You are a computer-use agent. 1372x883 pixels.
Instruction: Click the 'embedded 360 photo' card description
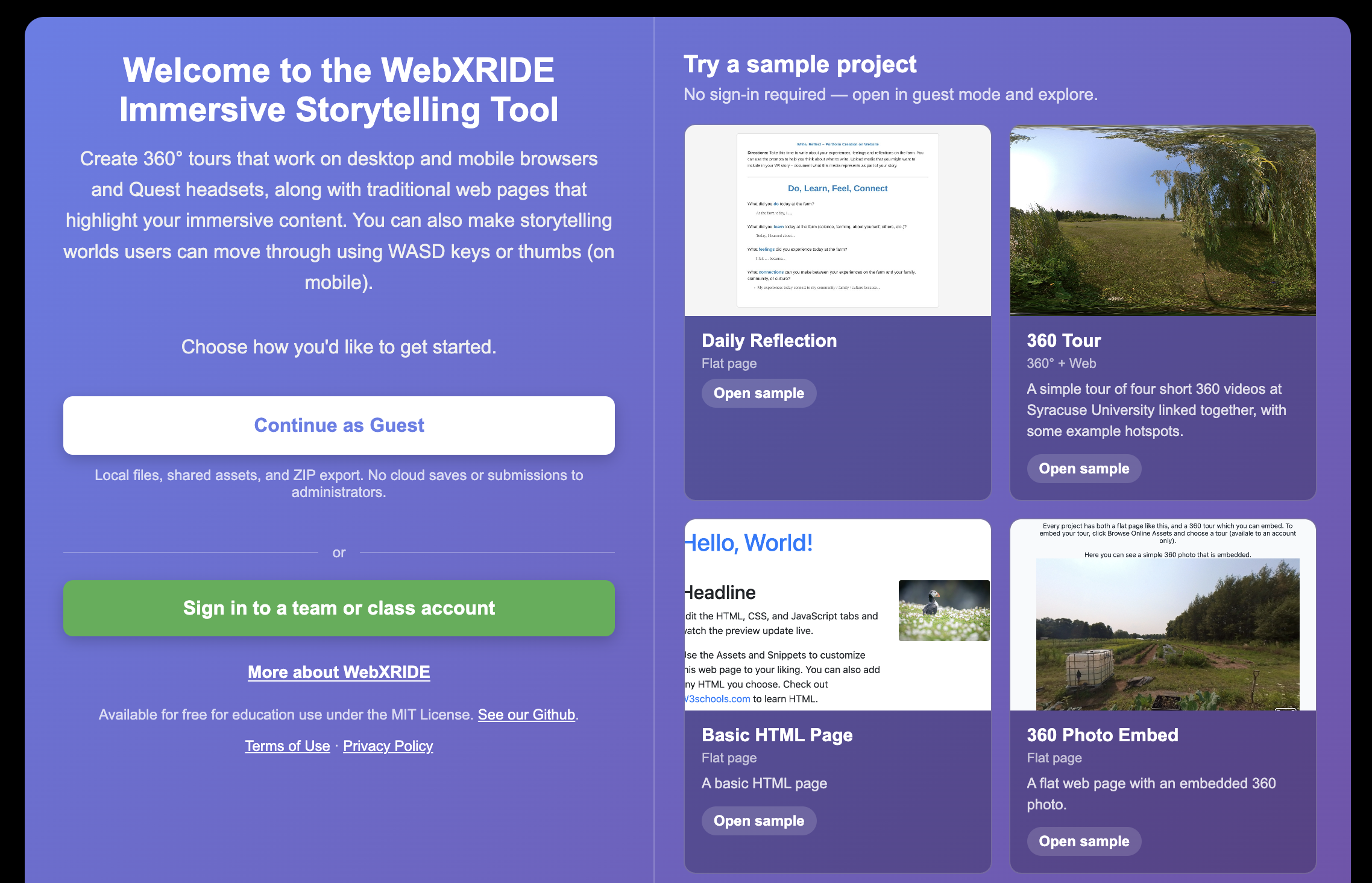pyautogui.click(x=1151, y=794)
